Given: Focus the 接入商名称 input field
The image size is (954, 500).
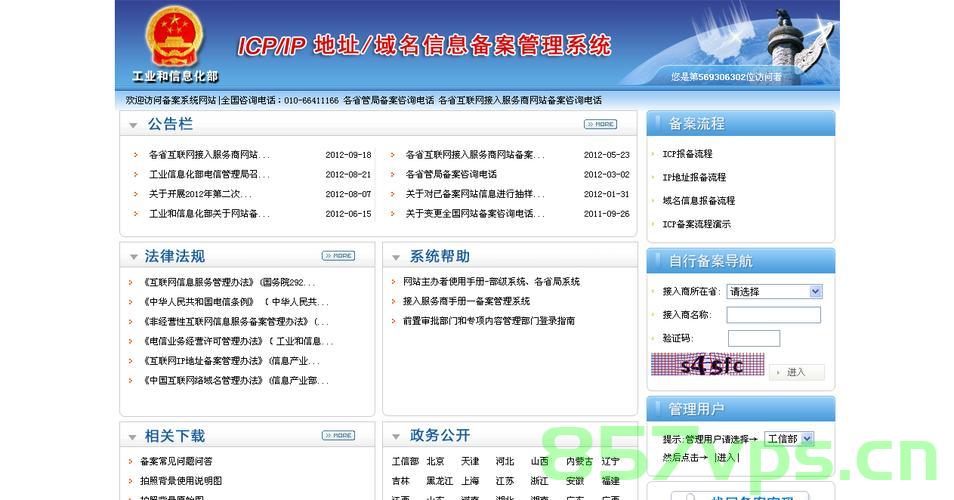Looking at the screenshot, I should tap(773, 314).
